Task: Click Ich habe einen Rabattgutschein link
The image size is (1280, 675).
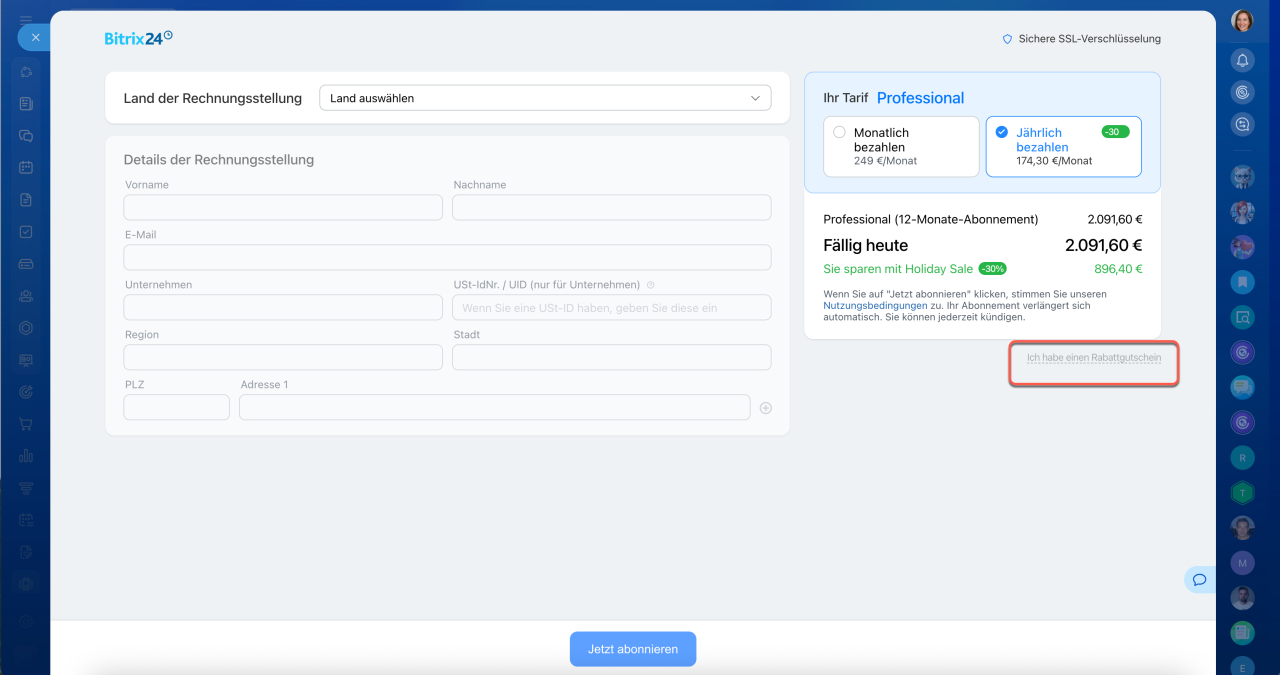Action: 1094,358
